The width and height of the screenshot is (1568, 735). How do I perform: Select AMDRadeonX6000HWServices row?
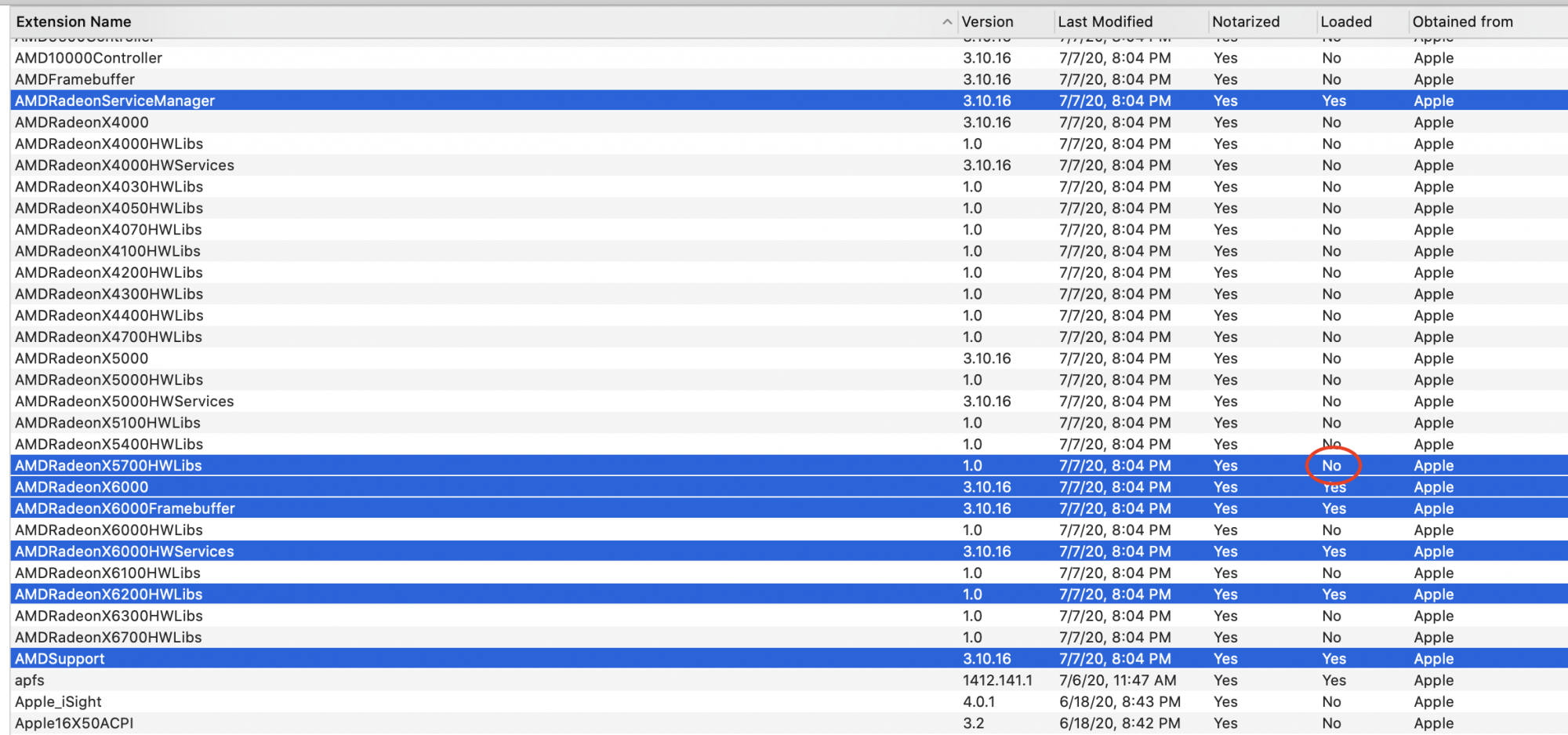click(789, 551)
